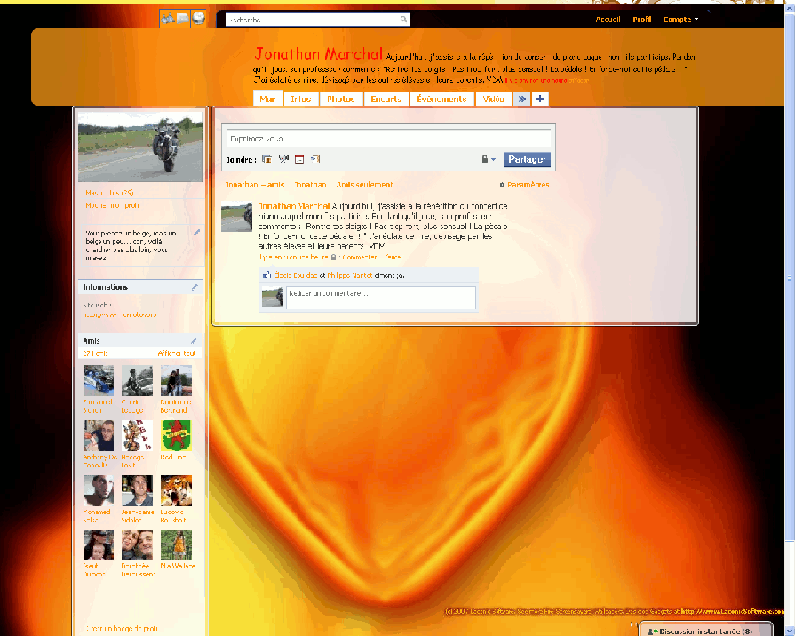Switch to the Mur tab

point(267,99)
